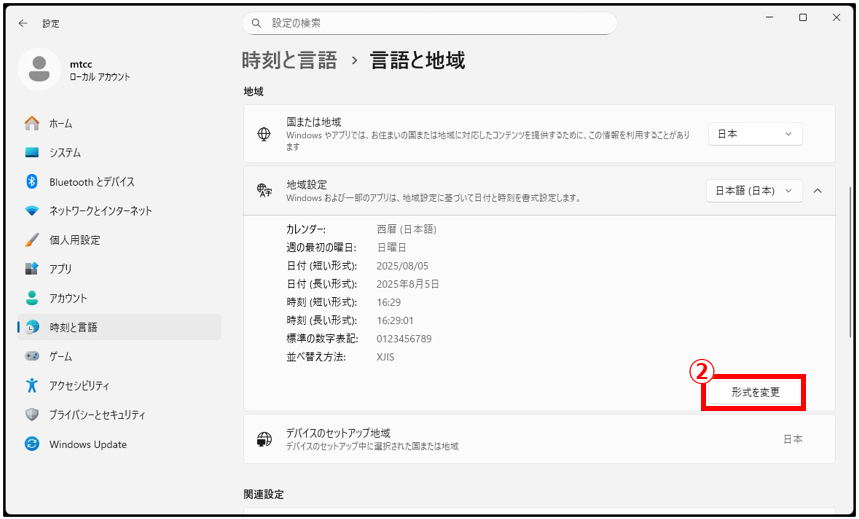Click the 設定の検索 search field

pos(430,24)
